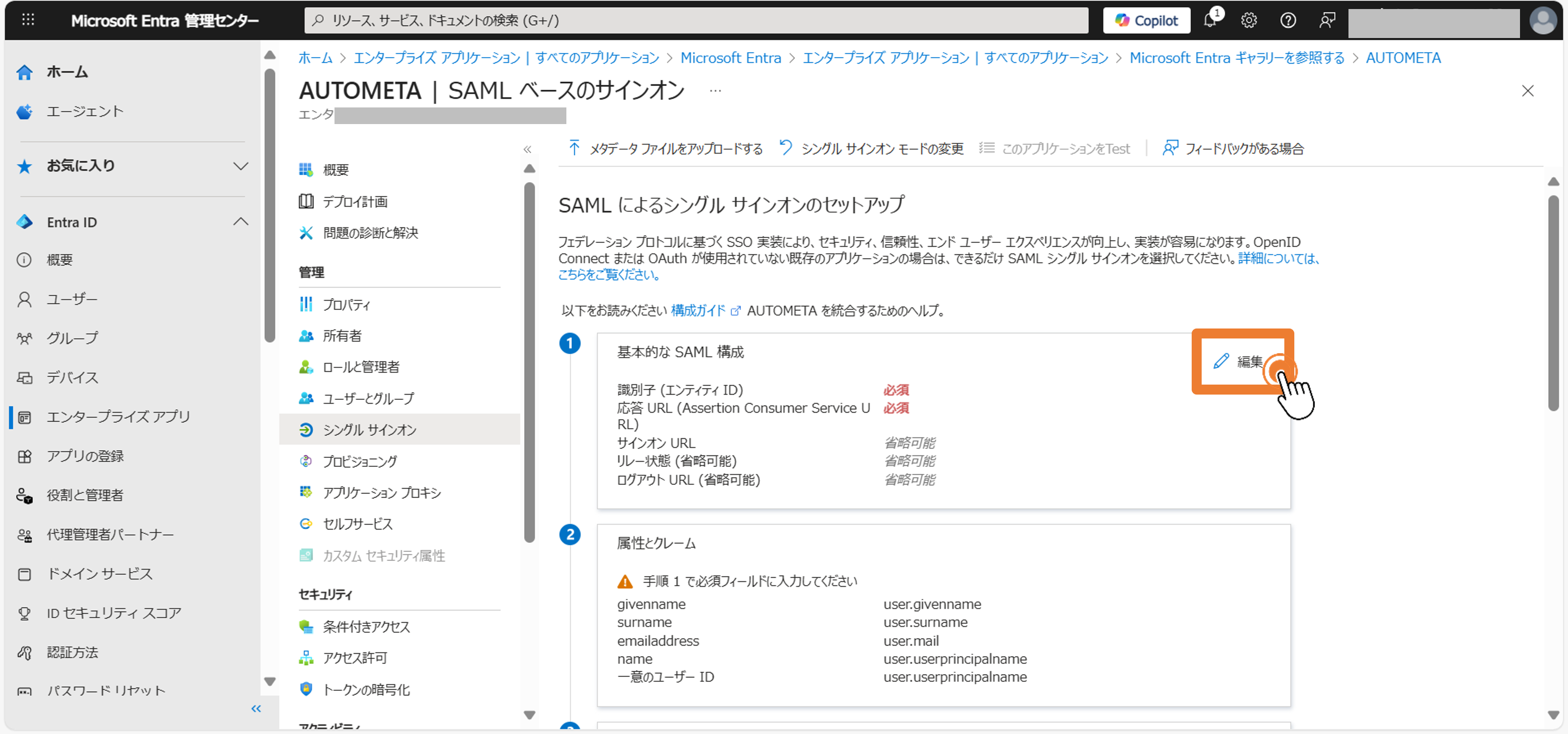Open アクセス許可 icon
The height and width of the screenshot is (734, 1568).
coord(306,658)
